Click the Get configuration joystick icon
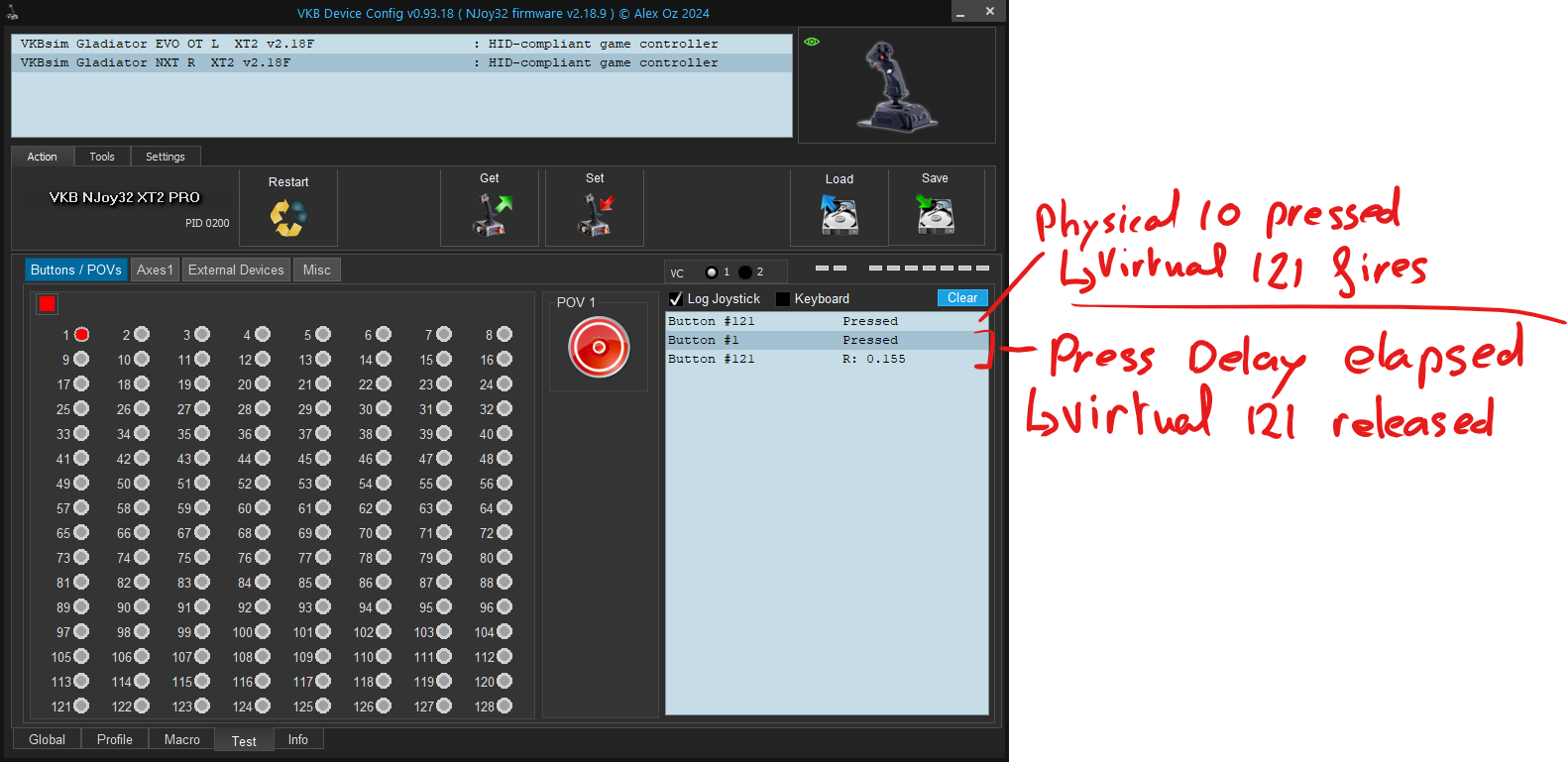1568x762 pixels. click(491, 214)
